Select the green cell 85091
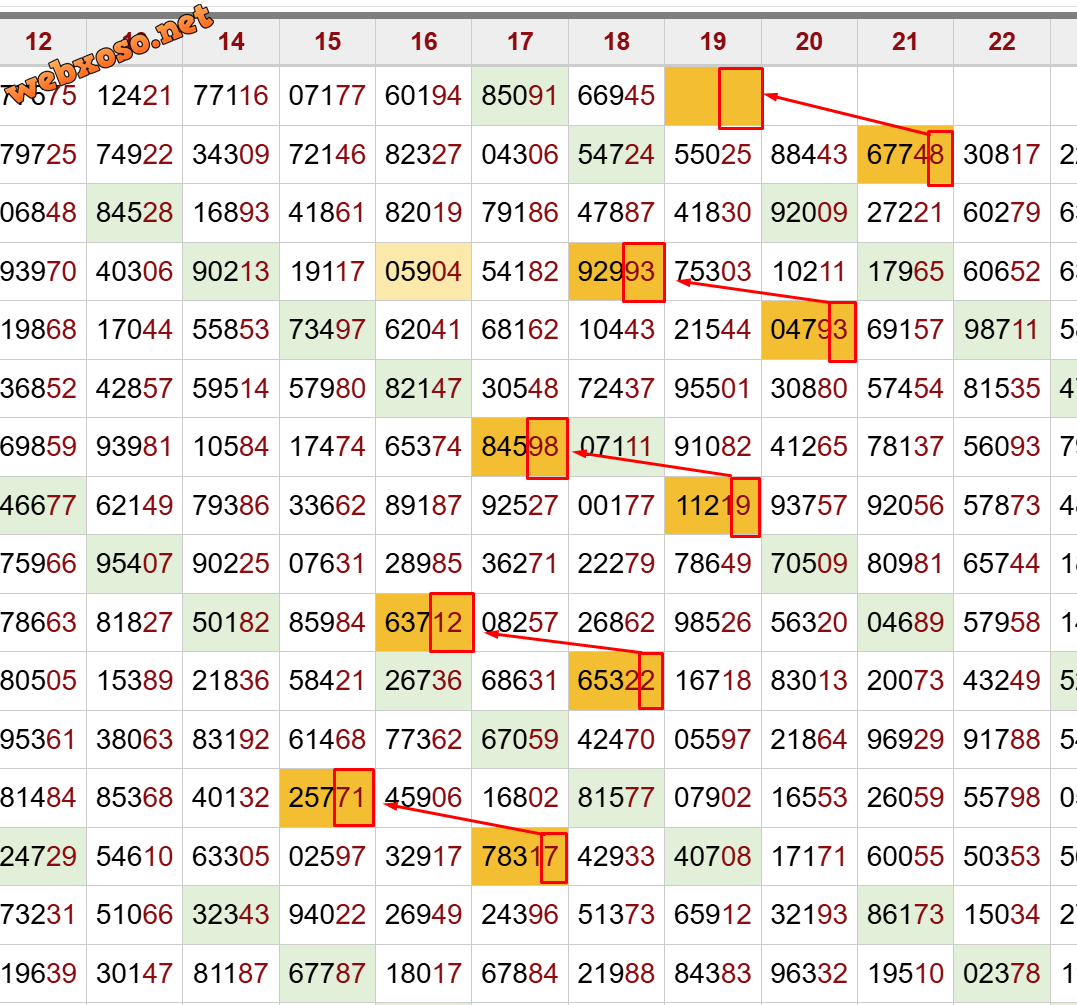This screenshot has height=1005, width=1077. pyautogui.click(x=520, y=97)
